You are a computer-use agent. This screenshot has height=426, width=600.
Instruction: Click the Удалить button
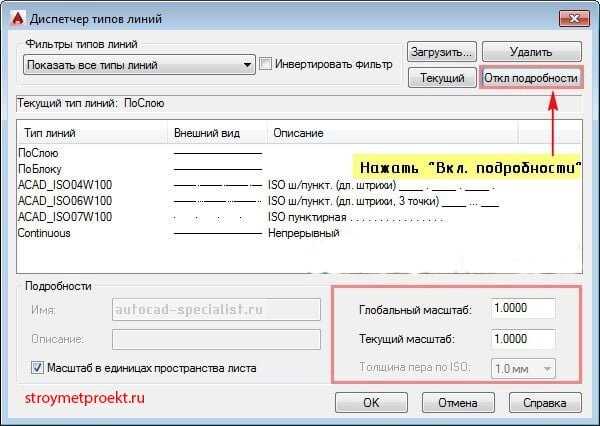pos(531,52)
